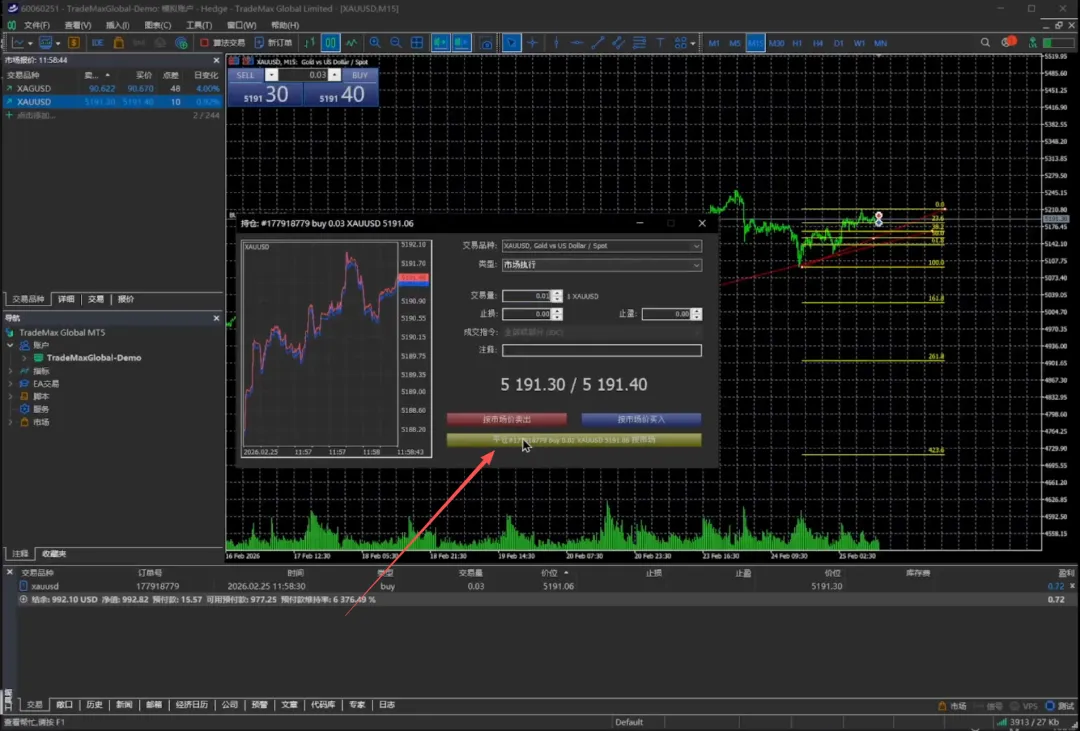Click the tile windows grid icon

(x=418, y=43)
